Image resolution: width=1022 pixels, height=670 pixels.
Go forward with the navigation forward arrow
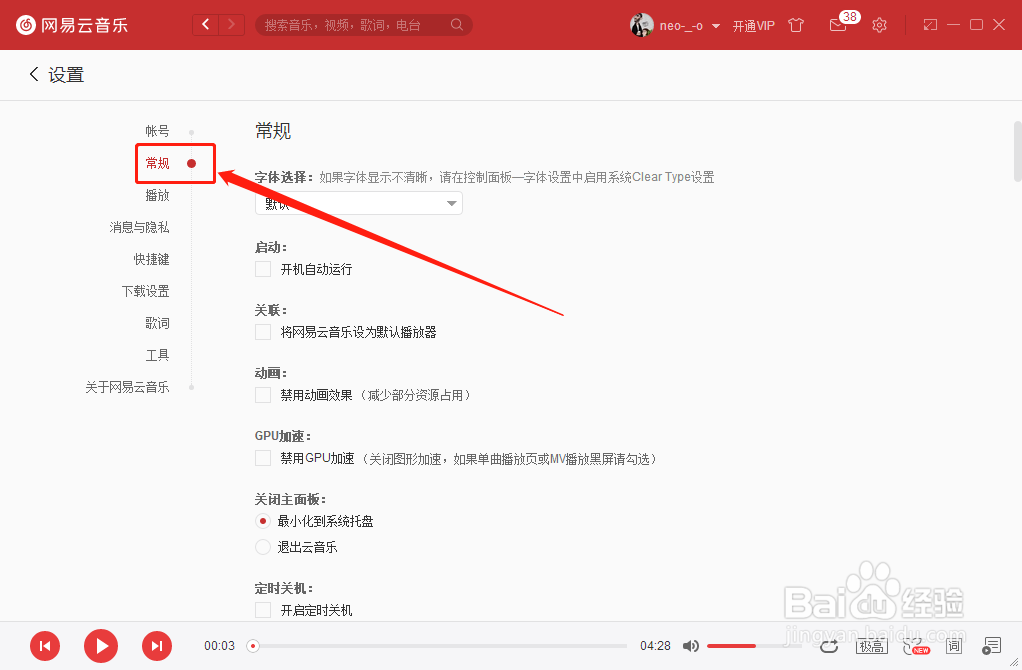[231, 25]
